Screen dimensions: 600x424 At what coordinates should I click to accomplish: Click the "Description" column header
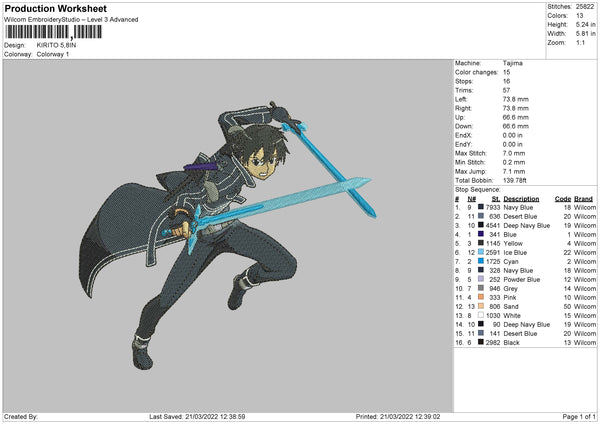(521, 199)
